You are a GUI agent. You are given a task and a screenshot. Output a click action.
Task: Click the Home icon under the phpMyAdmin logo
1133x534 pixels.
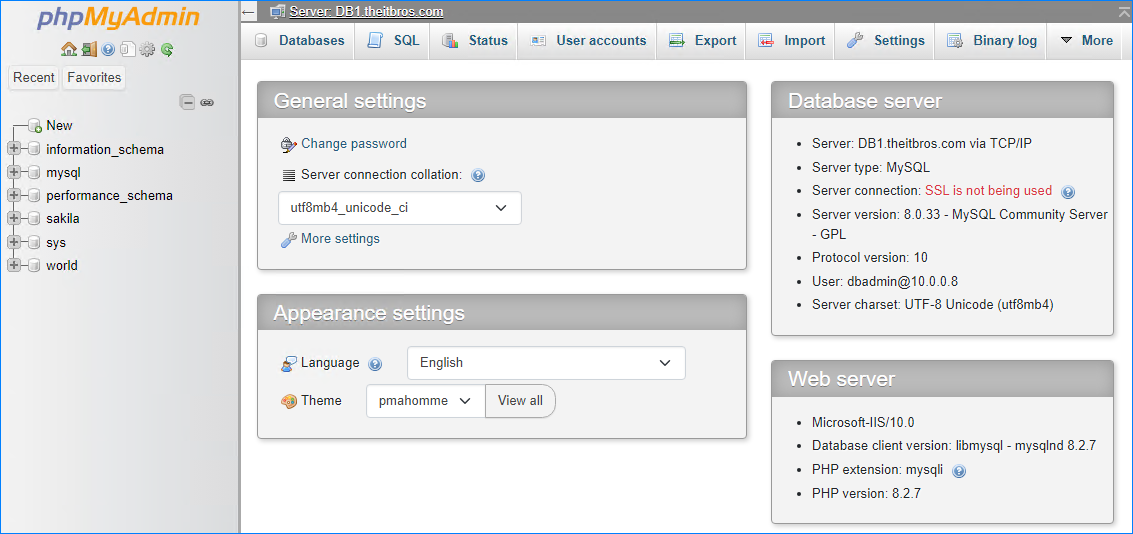69,49
